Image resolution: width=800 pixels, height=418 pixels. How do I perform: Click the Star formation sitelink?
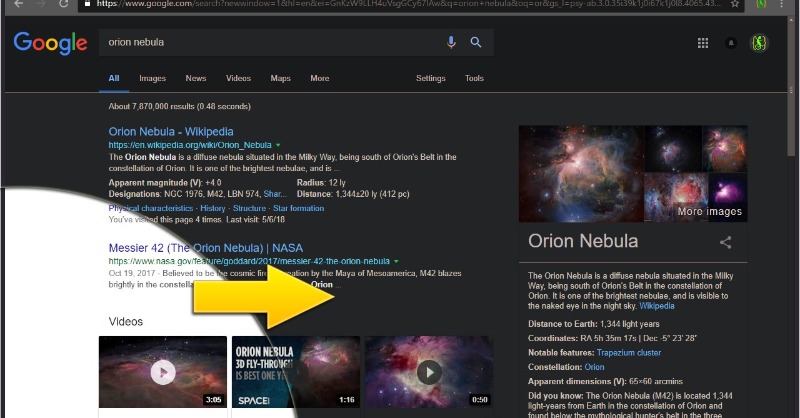[298, 208]
